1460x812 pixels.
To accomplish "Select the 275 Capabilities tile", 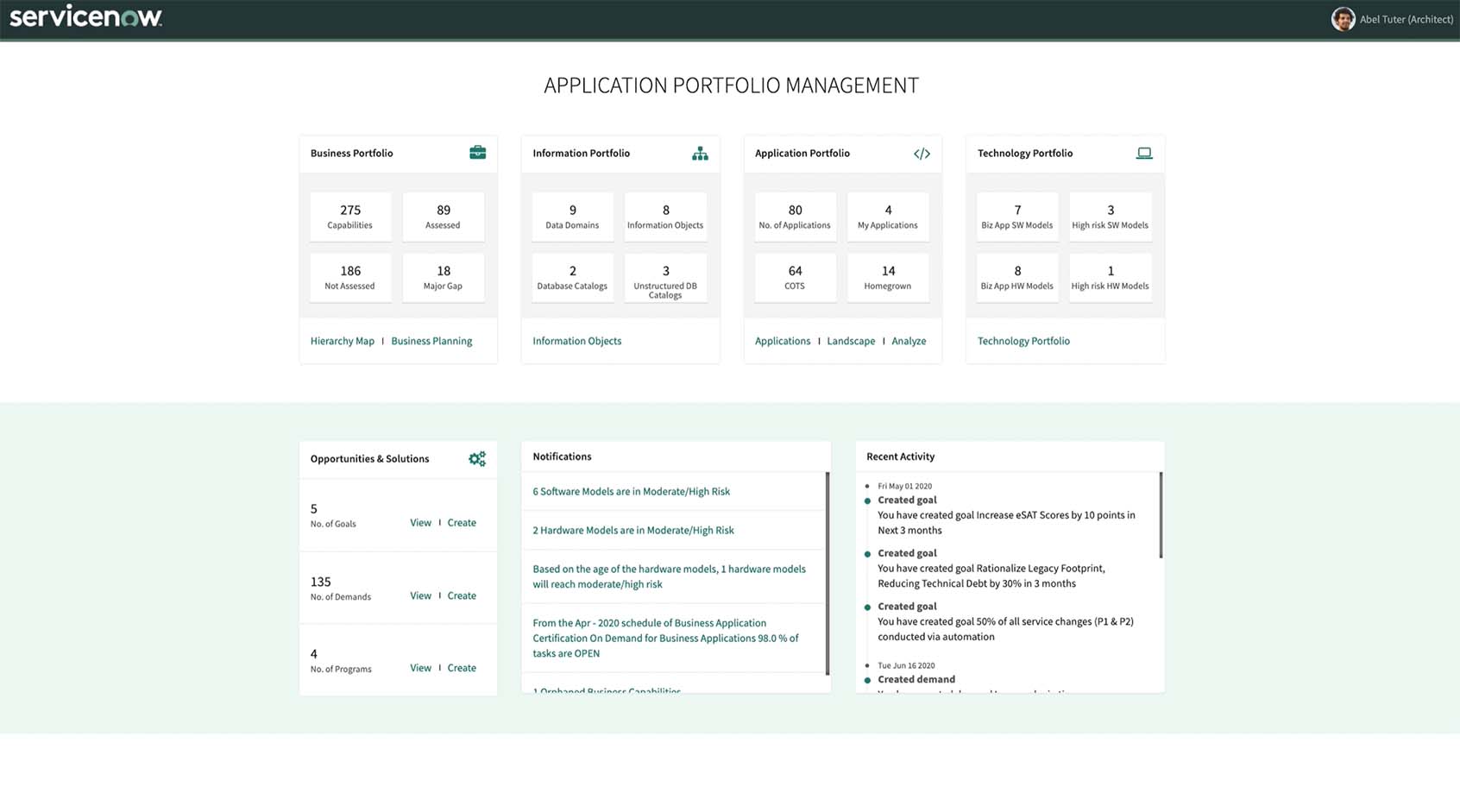I will [x=350, y=217].
